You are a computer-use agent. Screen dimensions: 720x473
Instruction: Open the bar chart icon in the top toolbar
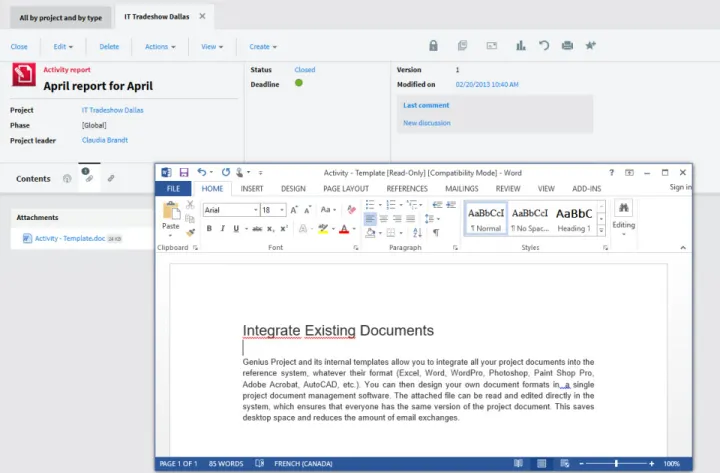point(520,46)
